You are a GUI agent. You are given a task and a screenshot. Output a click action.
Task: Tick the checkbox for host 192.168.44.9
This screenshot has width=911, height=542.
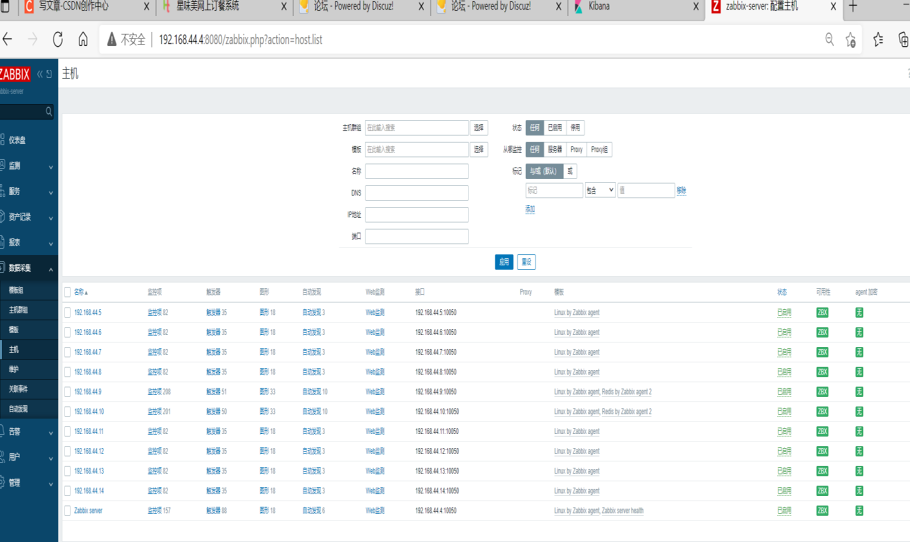[67, 392]
